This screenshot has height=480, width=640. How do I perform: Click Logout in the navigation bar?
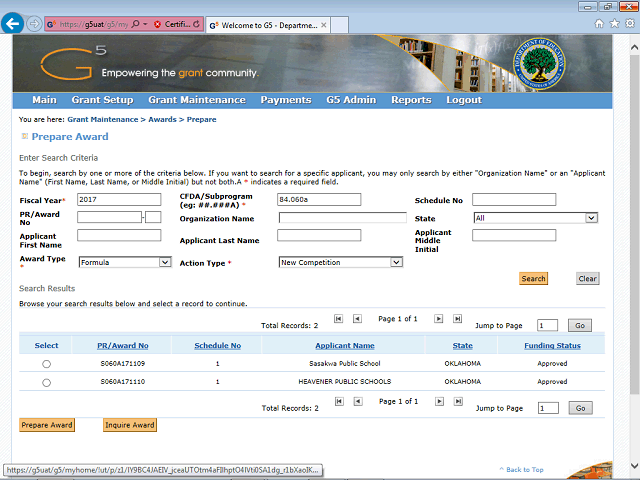pos(464,100)
